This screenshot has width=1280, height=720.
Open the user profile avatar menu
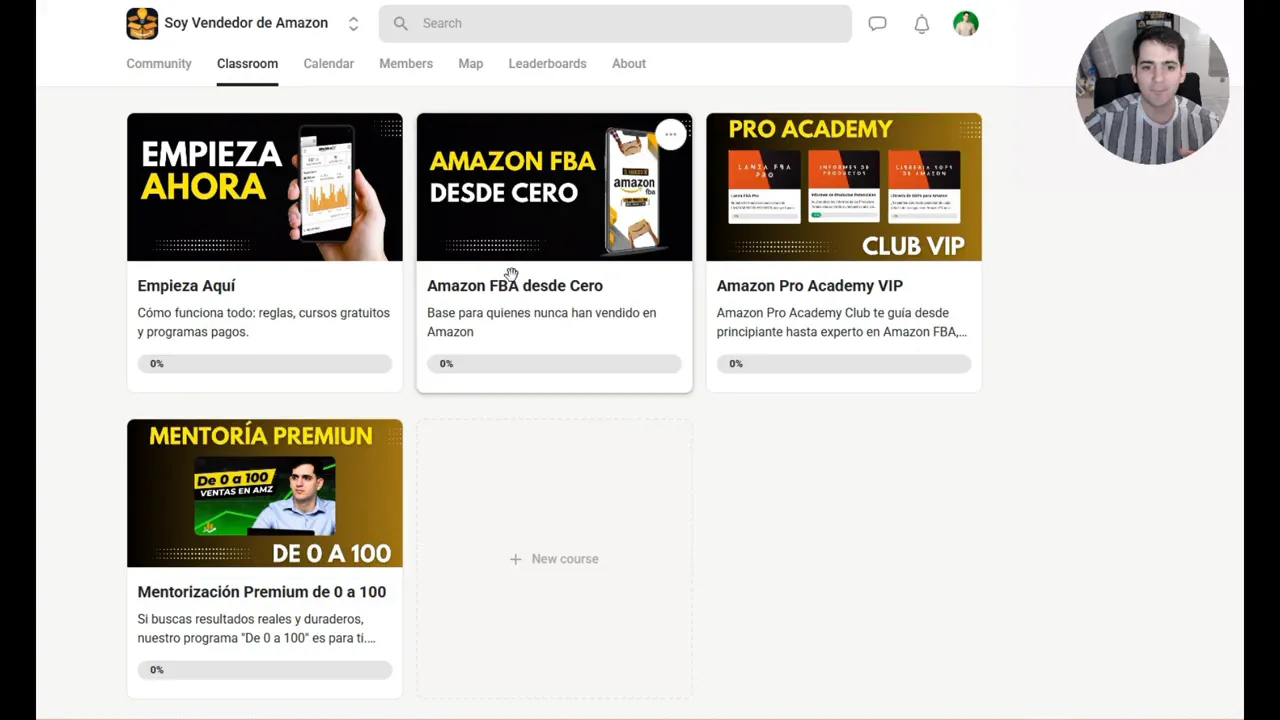pos(966,23)
